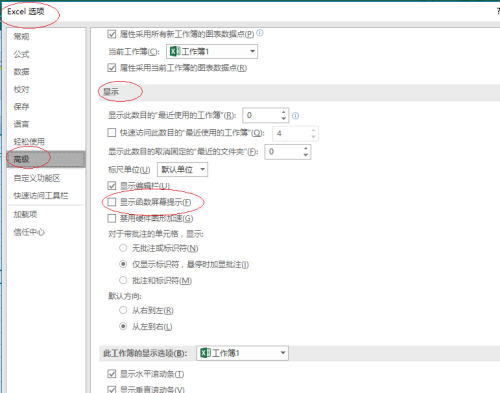The height and width of the screenshot is (393, 500).
Task: Select 校对 in the sidebar
Action: click(21, 89)
